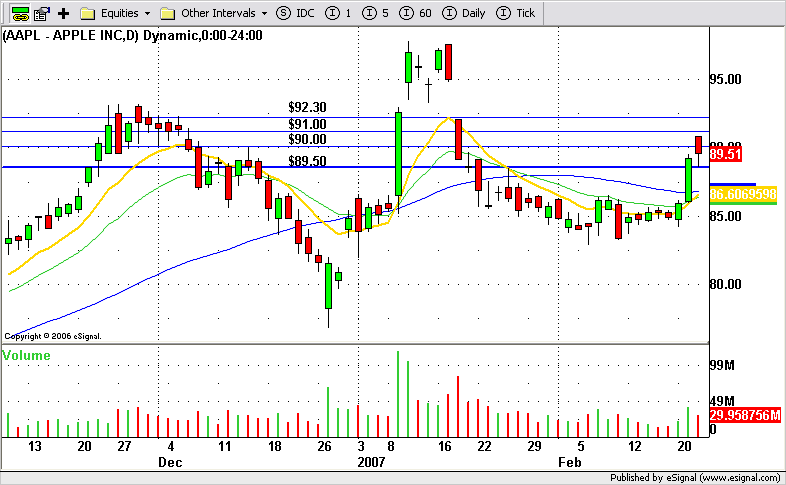Viewport: 786px width, 485px height.
Task: Select the Tick interval button
Action: [515, 13]
